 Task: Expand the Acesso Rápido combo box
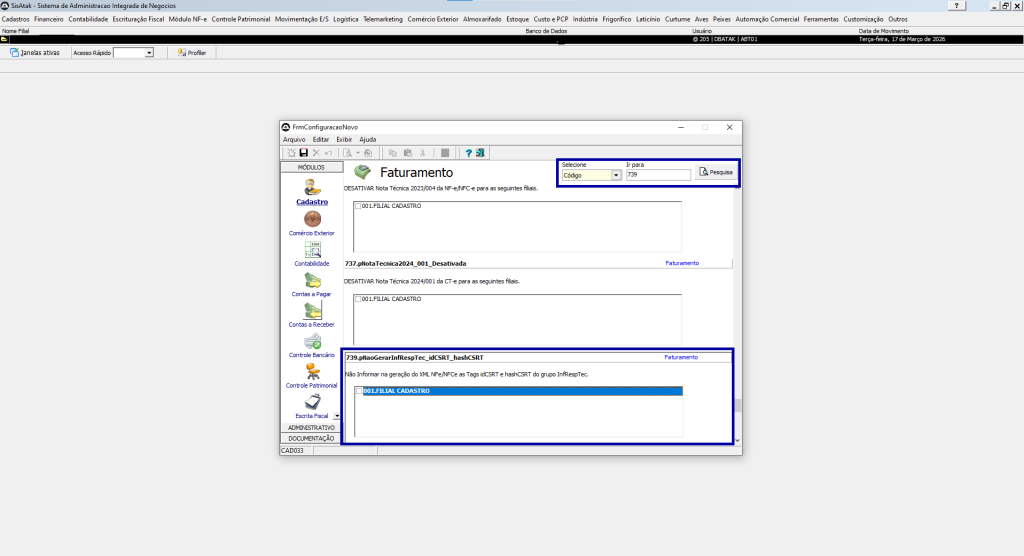(149, 53)
